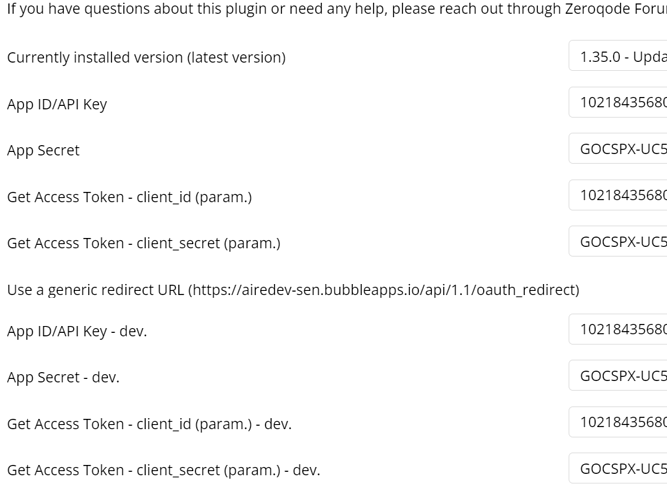Focus the App Secret input field
The width and height of the screenshot is (667, 500).
click(x=618, y=149)
